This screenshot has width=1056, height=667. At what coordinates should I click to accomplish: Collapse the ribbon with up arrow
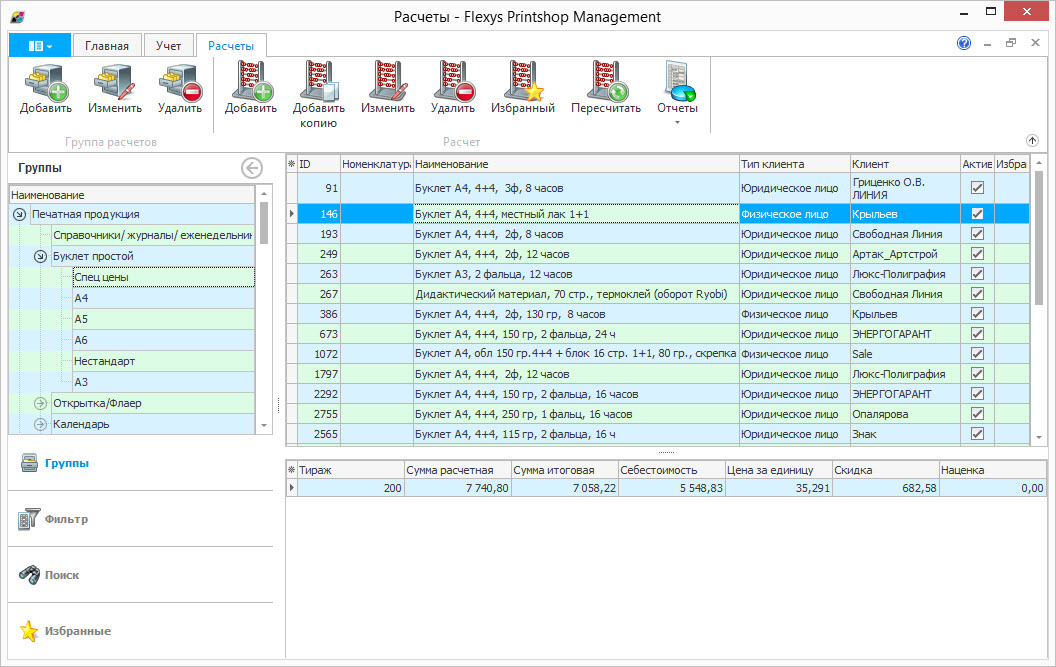tap(1032, 140)
